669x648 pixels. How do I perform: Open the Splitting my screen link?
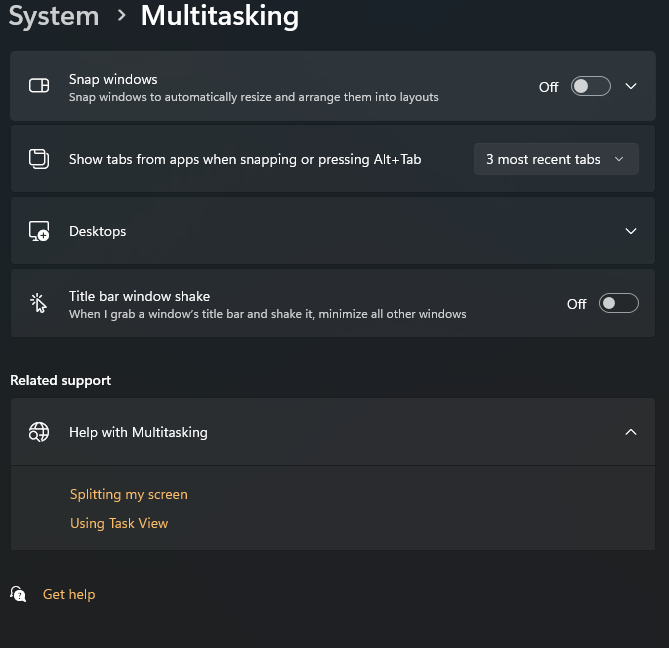(x=128, y=494)
